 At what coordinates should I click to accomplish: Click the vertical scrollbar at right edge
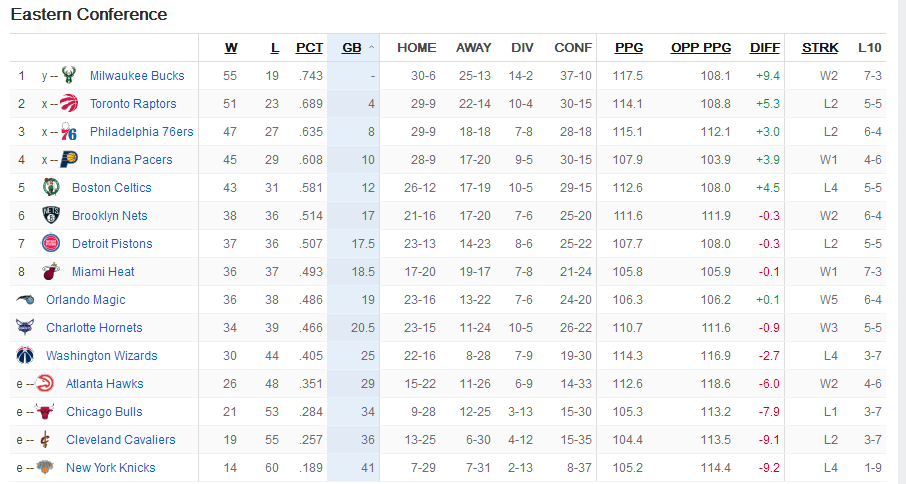[x=902, y=242]
